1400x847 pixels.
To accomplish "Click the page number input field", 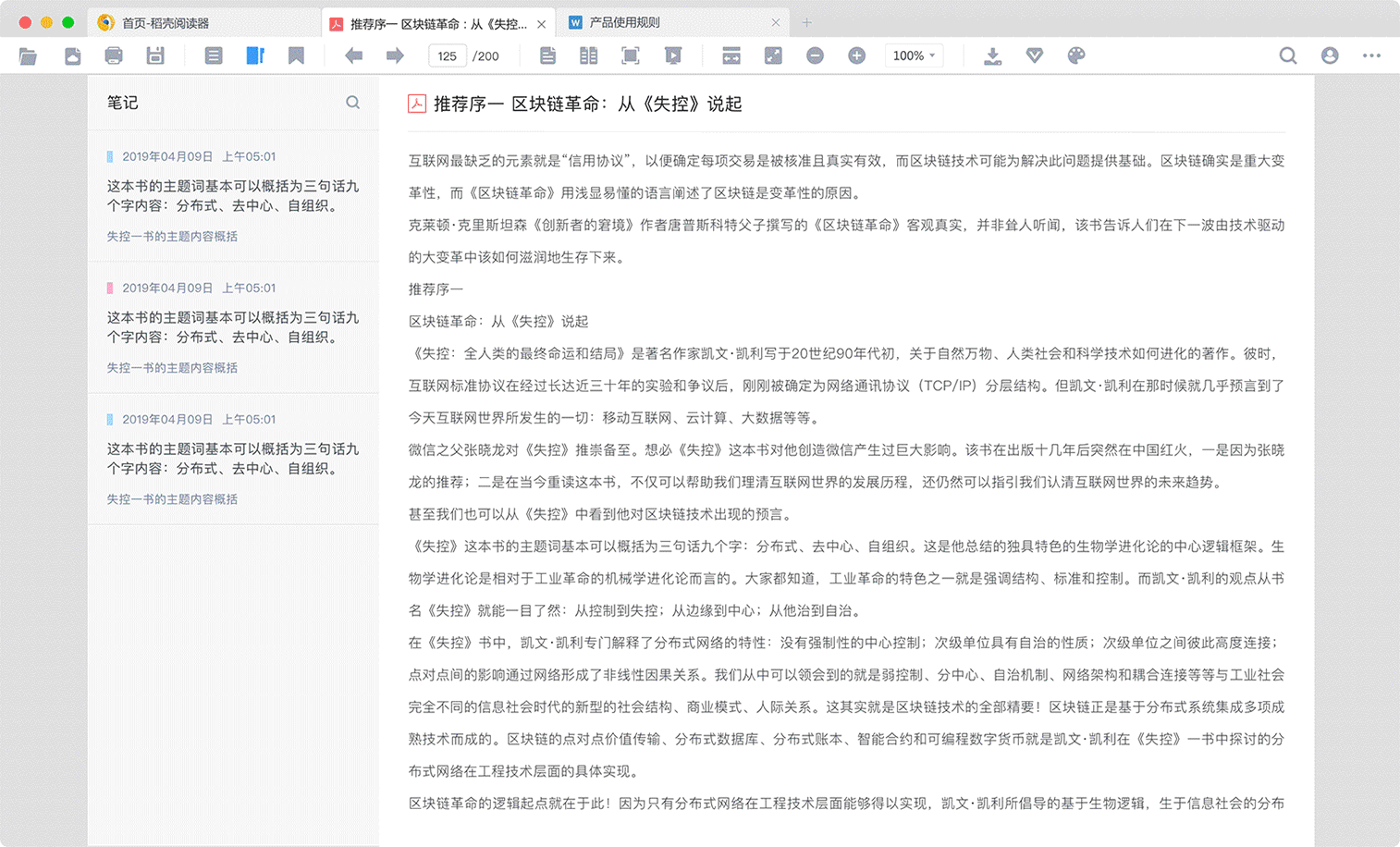I will click(x=447, y=55).
